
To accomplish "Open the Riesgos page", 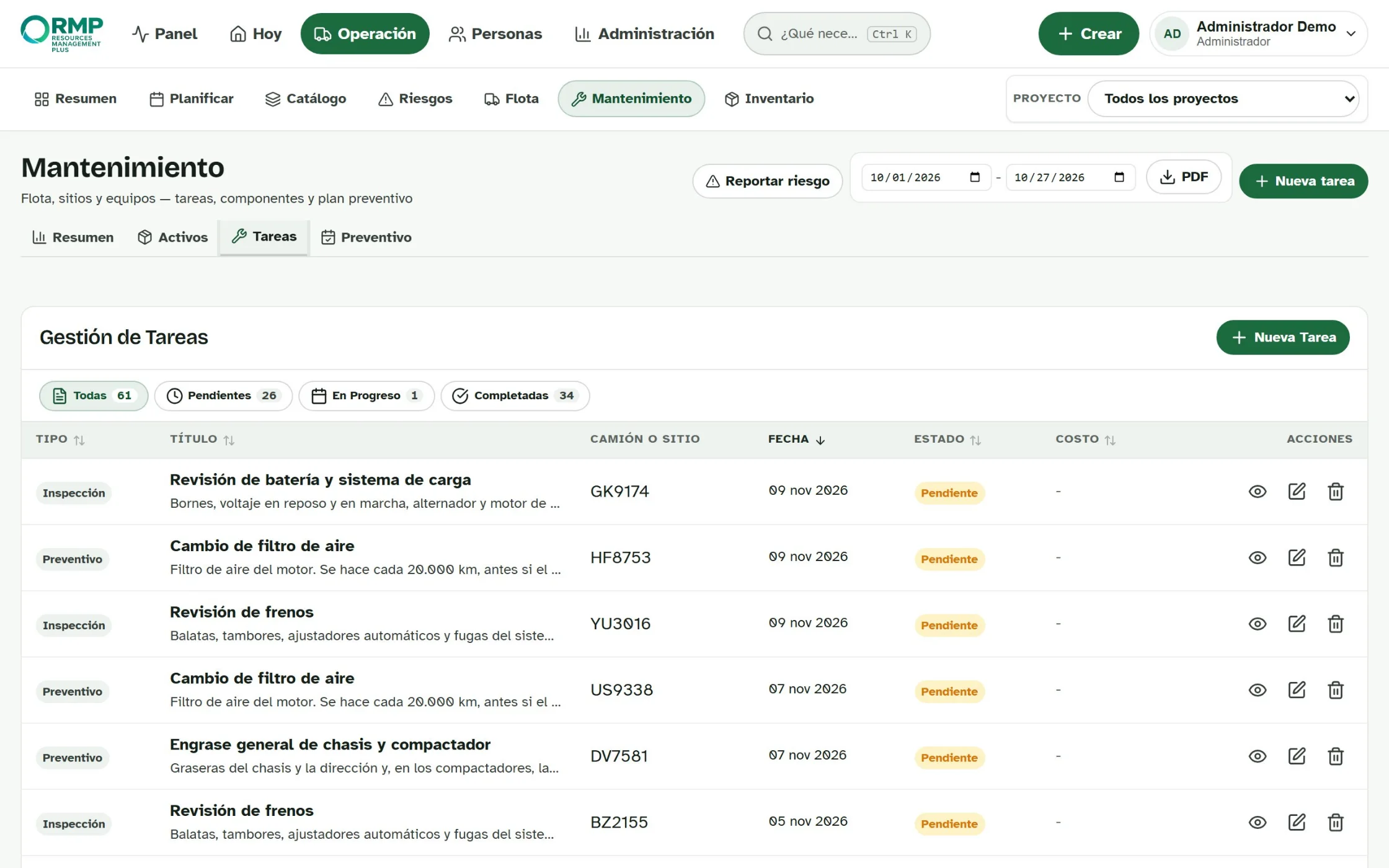I will [x=415, y=99].
